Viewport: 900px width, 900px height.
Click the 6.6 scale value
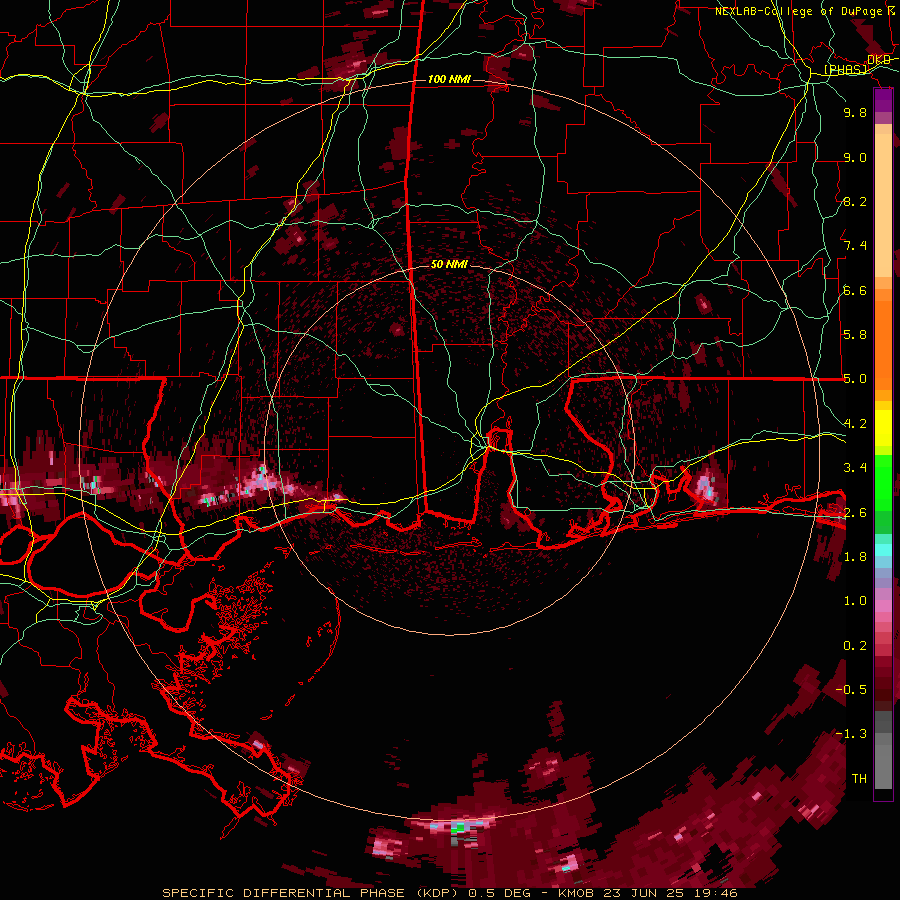855,290
